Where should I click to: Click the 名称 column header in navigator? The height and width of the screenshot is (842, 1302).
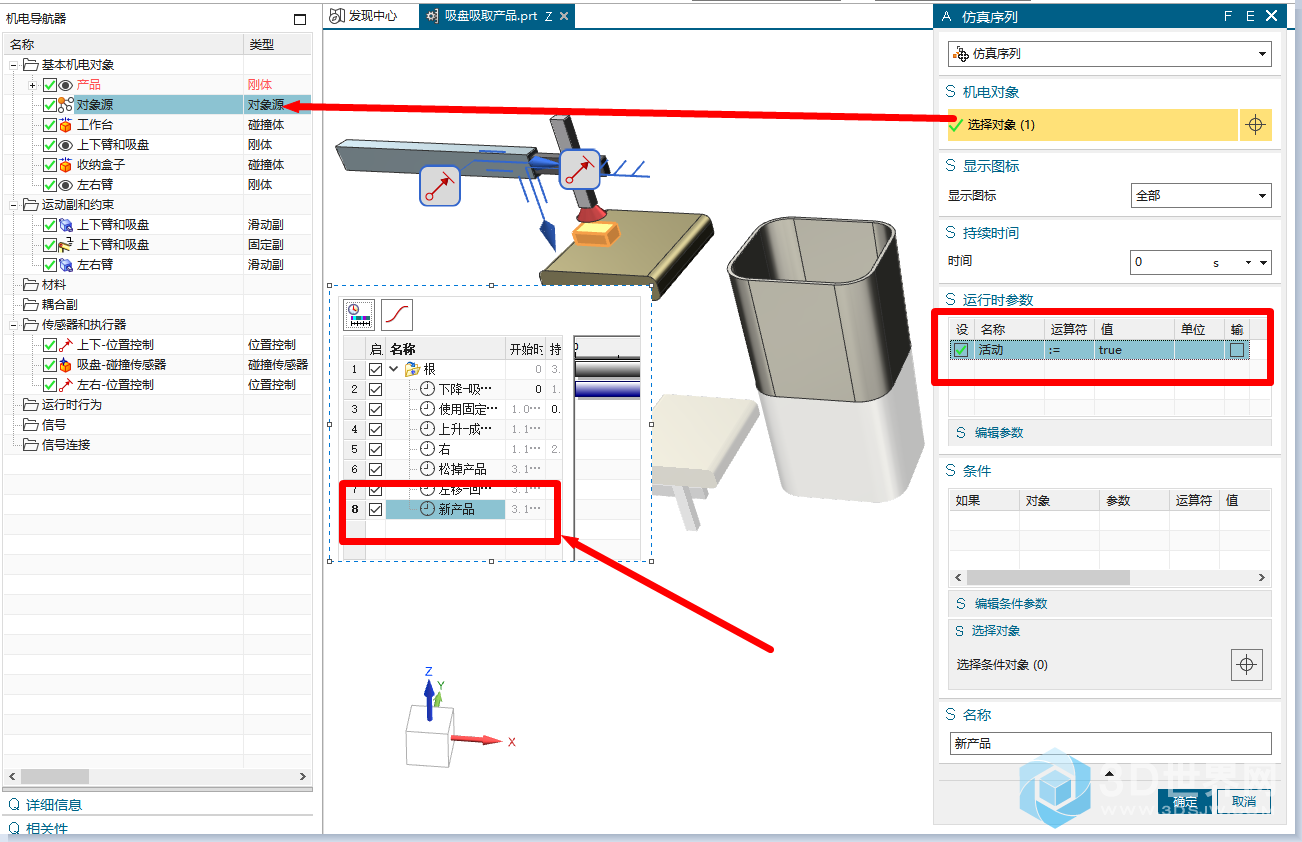point(123,45)
